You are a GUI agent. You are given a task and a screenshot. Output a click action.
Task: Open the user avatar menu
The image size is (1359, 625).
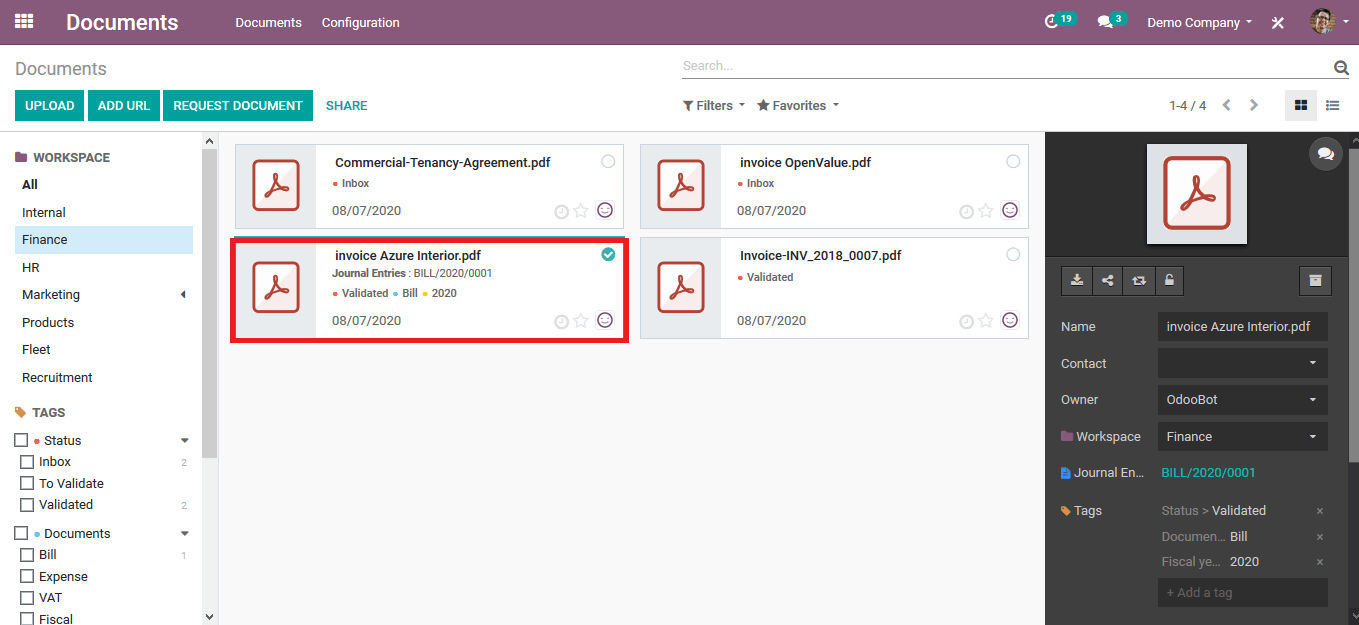(x=1329, y=21)
